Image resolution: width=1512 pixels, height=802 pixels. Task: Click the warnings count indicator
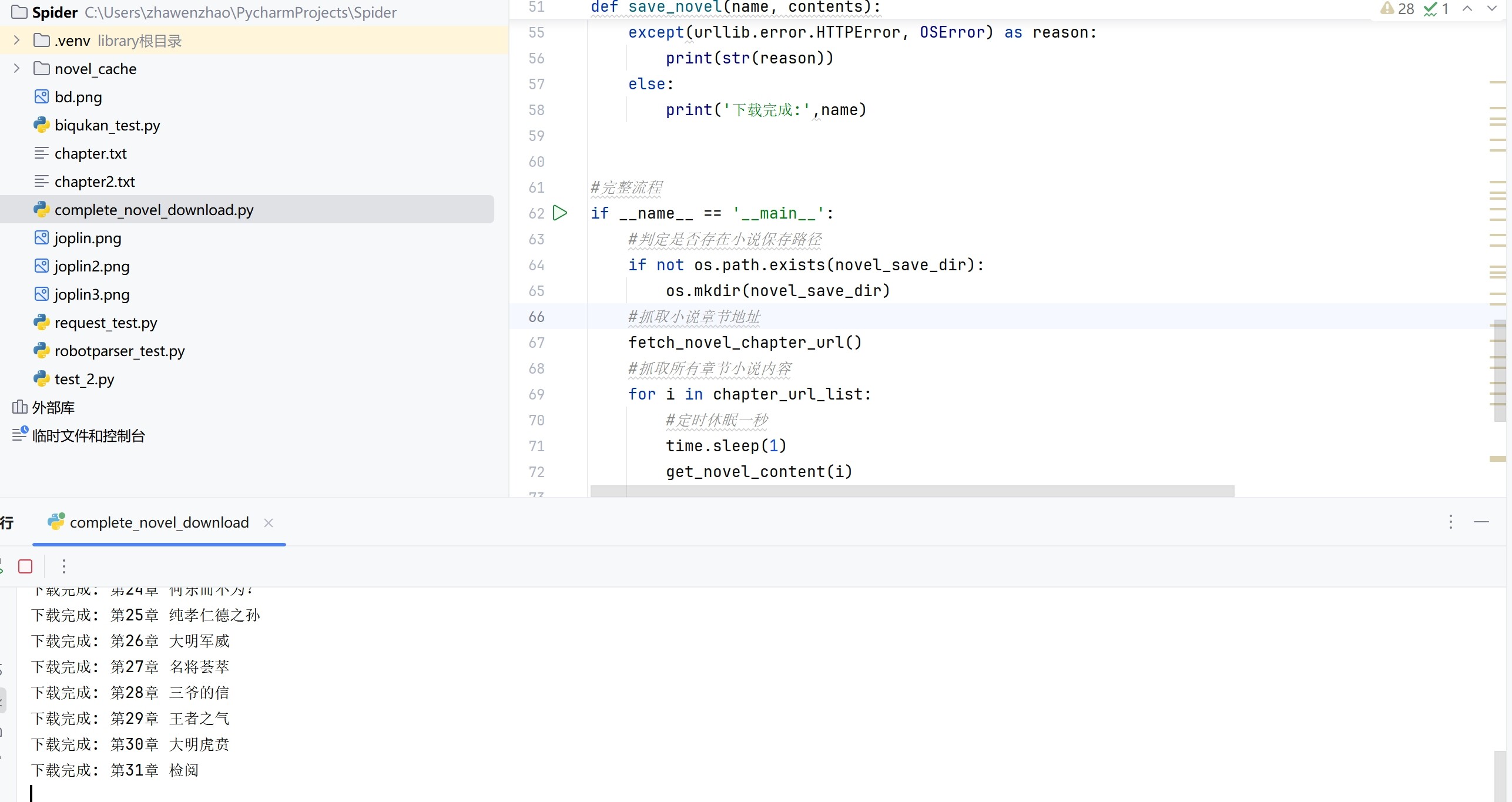point(1397,8)
